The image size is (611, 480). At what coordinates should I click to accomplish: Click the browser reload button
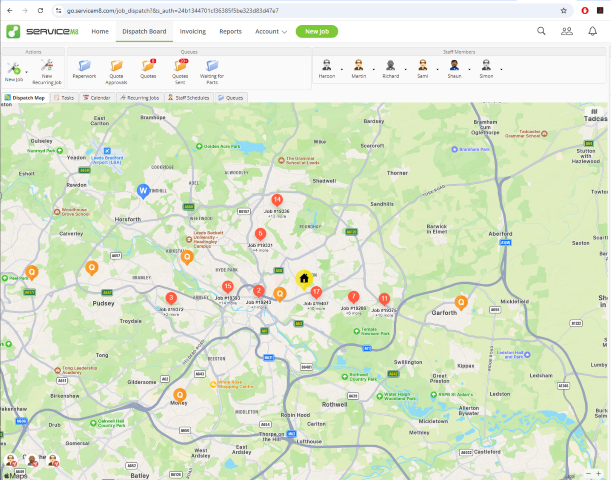click(x=40, y=11)
